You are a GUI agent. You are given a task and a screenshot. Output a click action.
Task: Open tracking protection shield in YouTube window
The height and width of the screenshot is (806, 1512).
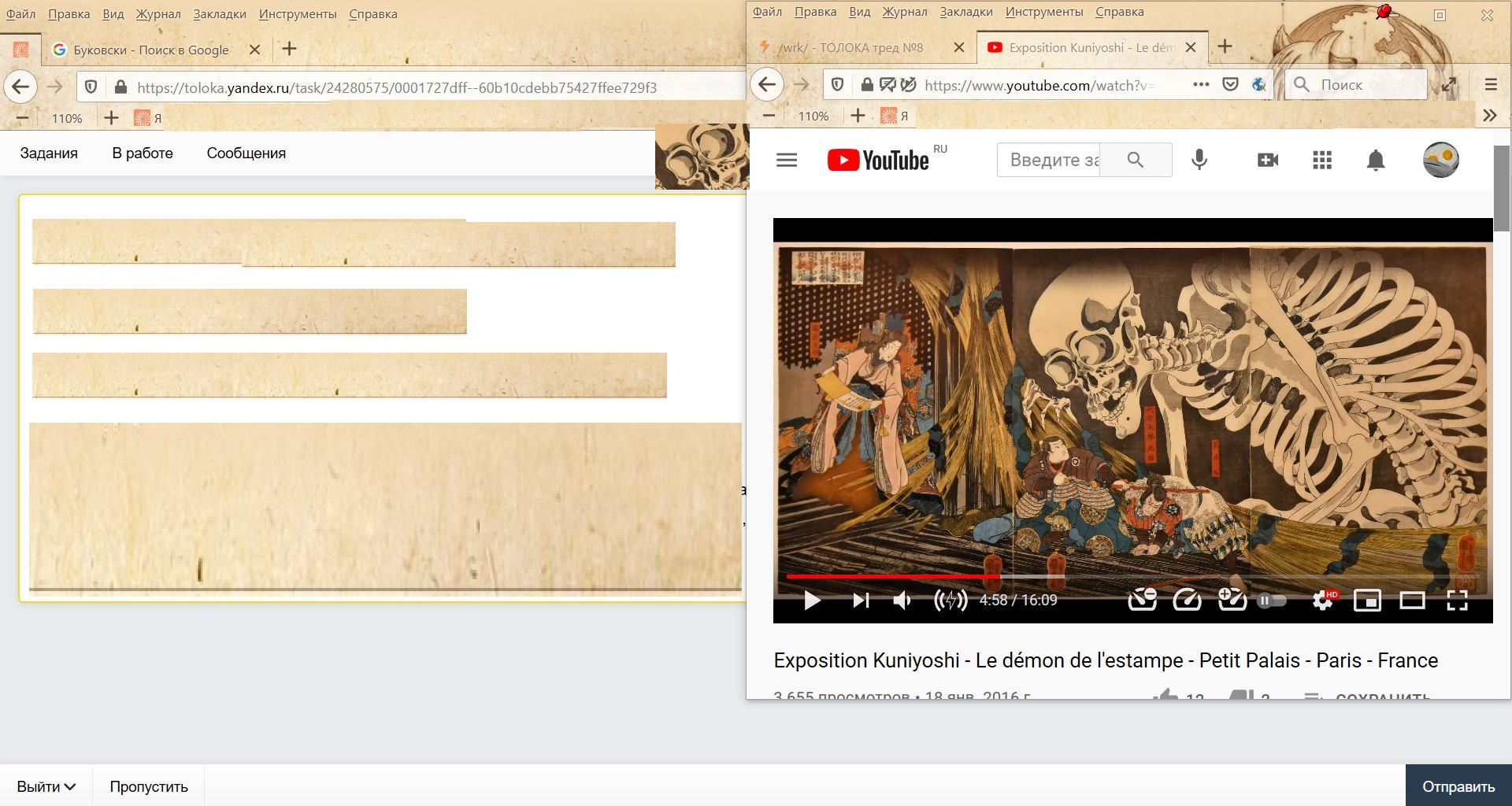point(838,84)
